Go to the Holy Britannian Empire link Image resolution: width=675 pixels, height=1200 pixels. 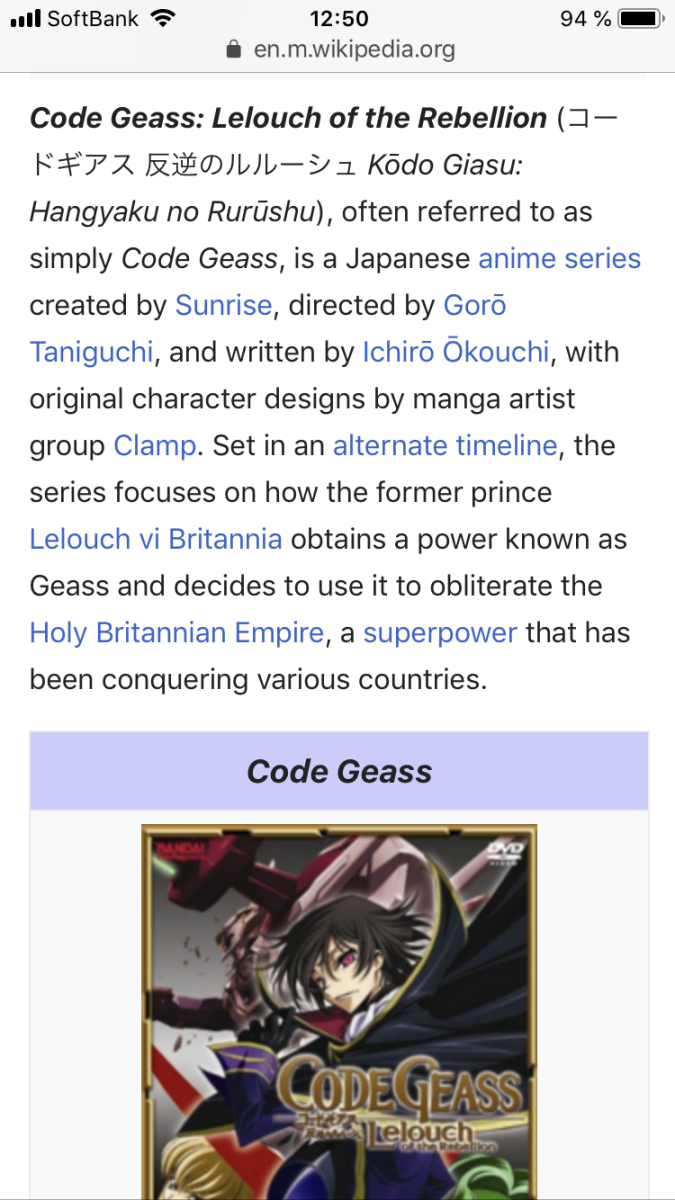177,633
